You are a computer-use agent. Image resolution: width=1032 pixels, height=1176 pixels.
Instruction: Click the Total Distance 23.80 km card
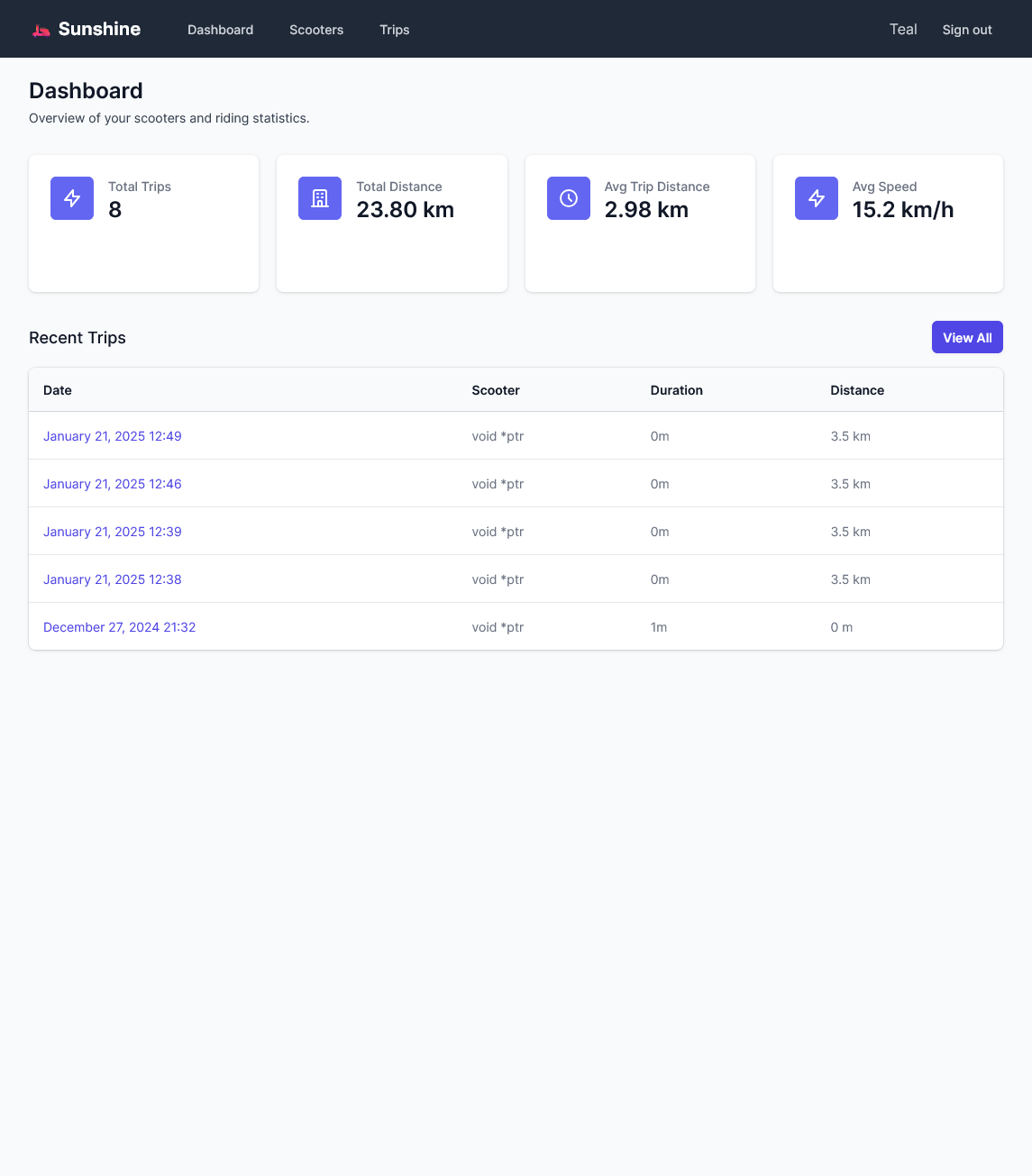392,223
